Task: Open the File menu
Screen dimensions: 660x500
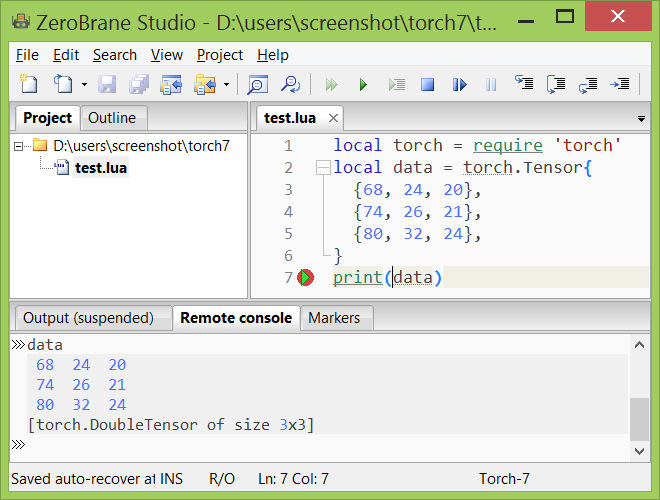Action: (x=27, y=55)
